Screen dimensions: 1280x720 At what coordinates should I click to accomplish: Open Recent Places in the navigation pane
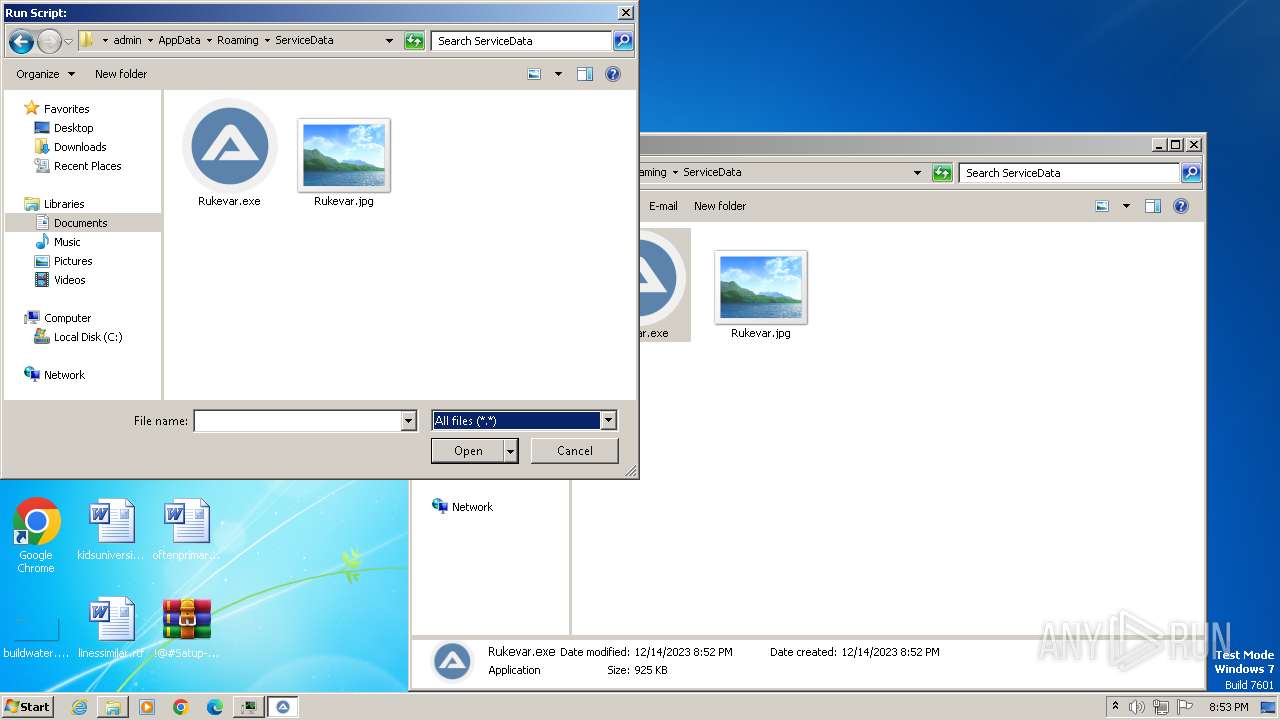pyautogui.click(x=87, y=166)
